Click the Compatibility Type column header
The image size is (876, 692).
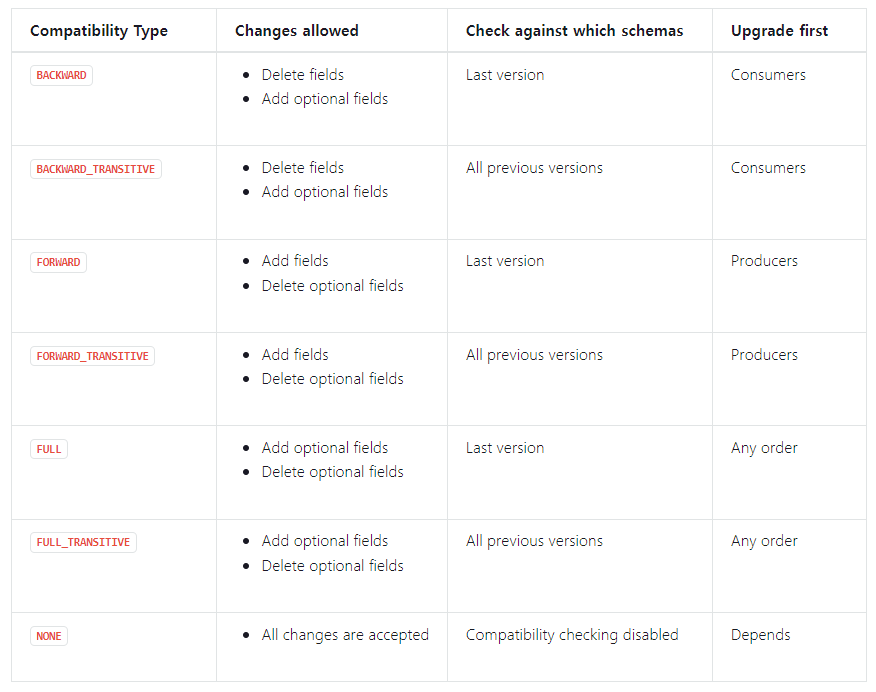(x=99, y=31)
